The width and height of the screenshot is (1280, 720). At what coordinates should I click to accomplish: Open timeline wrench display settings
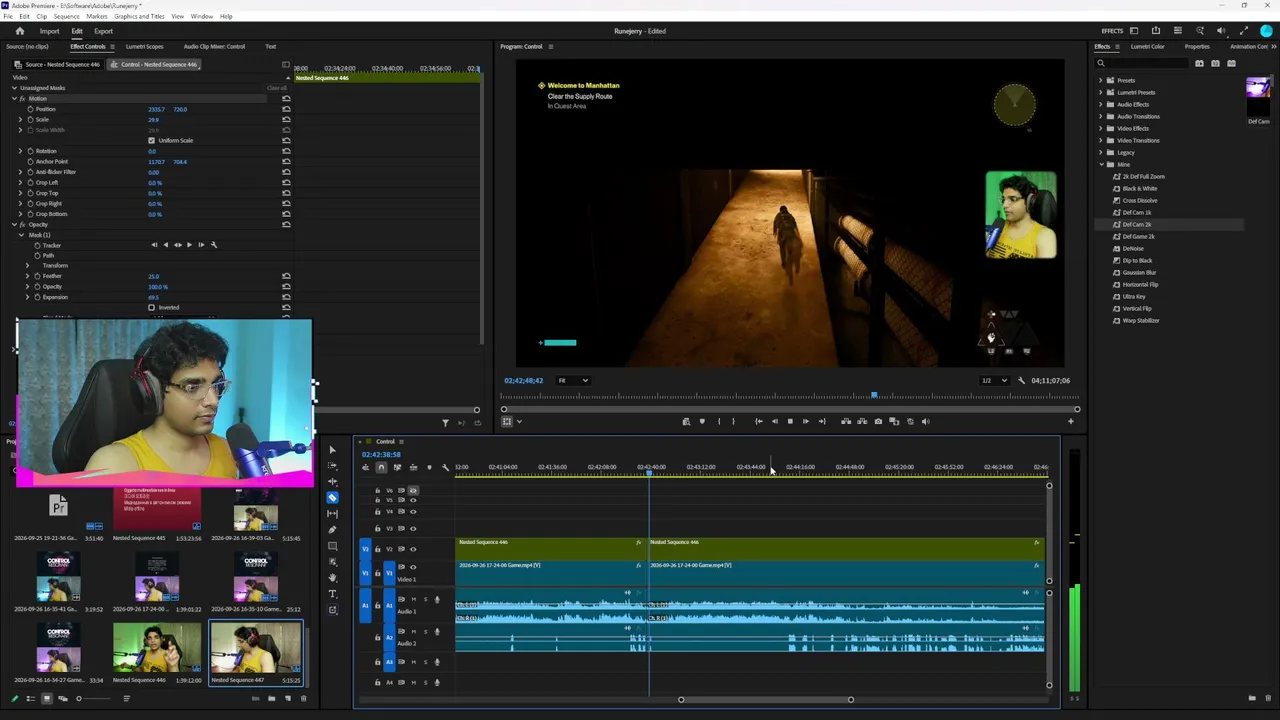pyautogui.click(x=445, y=467)
